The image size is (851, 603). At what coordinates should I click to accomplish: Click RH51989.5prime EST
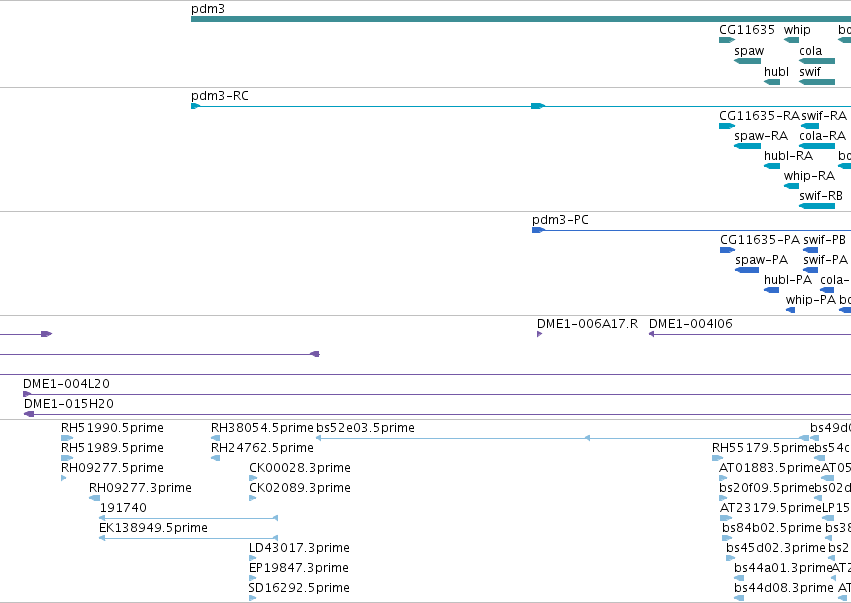coord(67,458)
